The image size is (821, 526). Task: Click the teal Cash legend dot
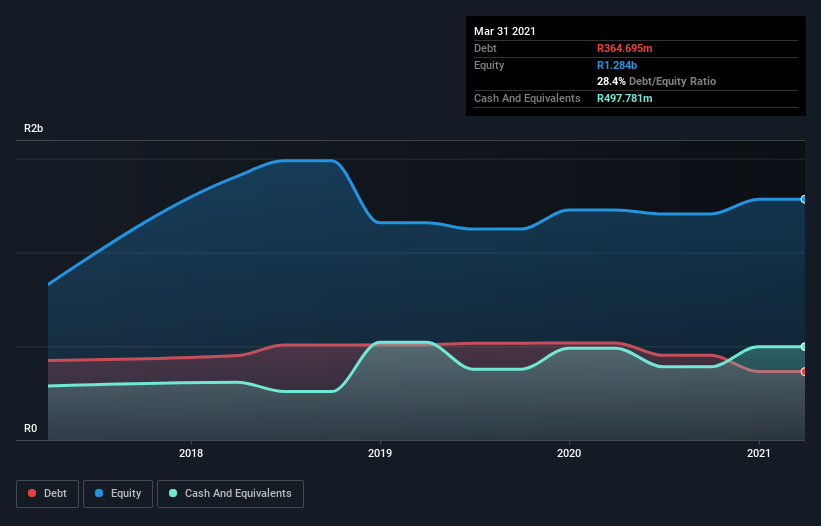tap(173, 493)
